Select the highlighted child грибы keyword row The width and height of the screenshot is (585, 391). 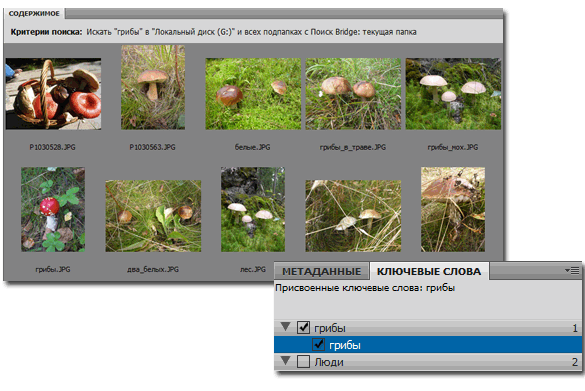click(x=428, y=344)
